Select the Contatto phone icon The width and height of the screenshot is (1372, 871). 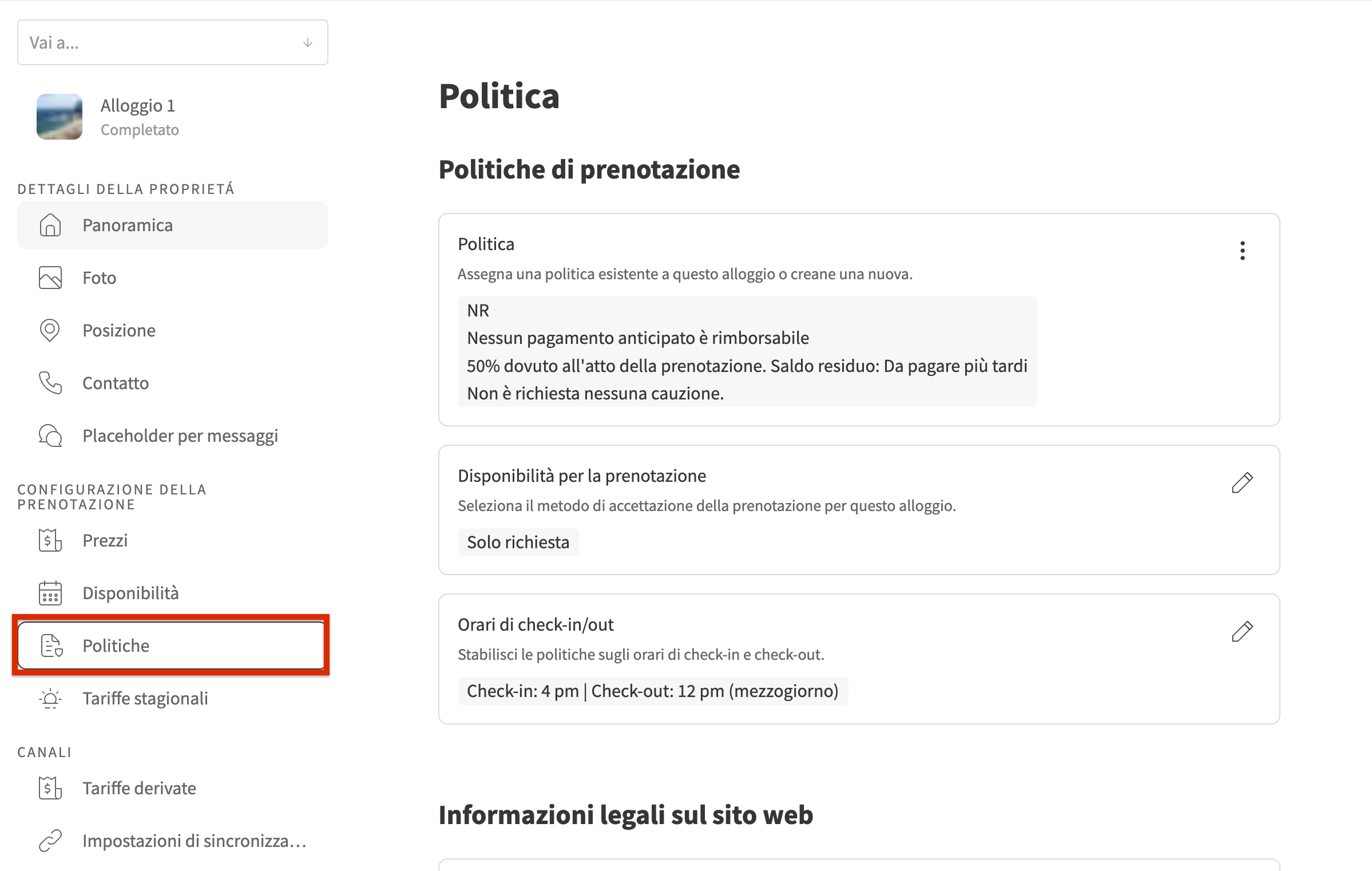pos(50,383)
